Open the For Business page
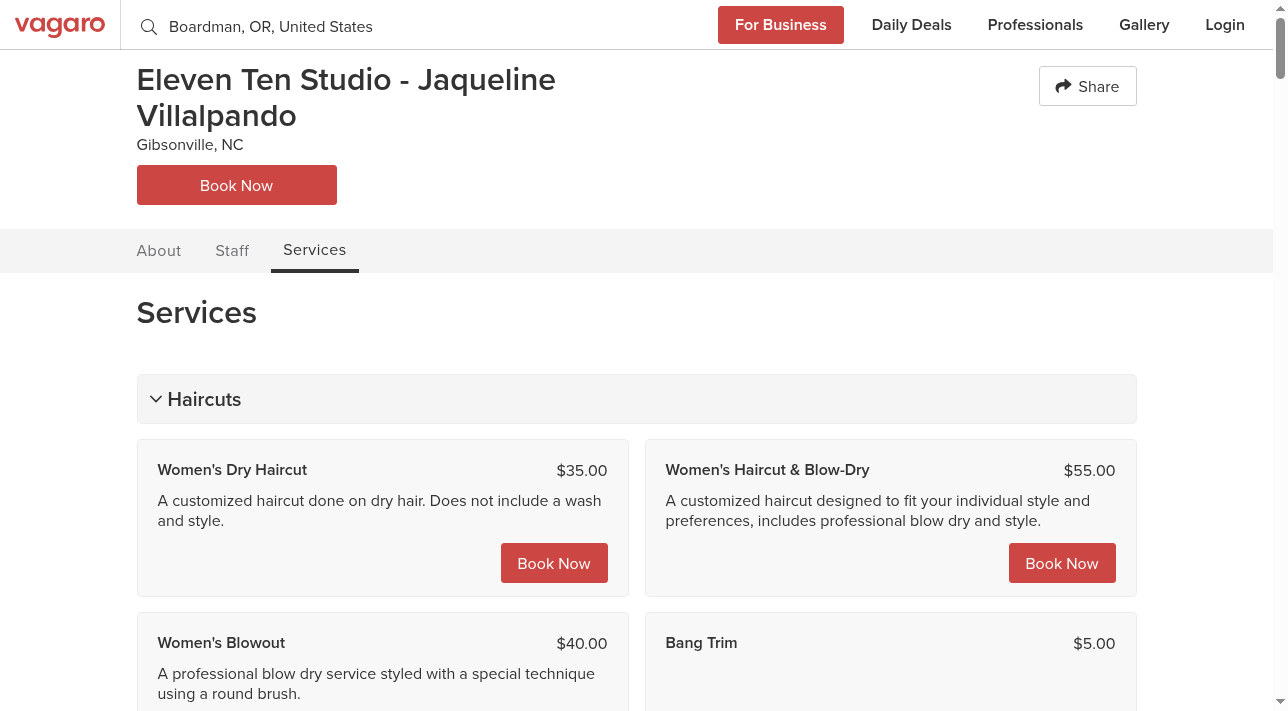 tap(781, 25)
